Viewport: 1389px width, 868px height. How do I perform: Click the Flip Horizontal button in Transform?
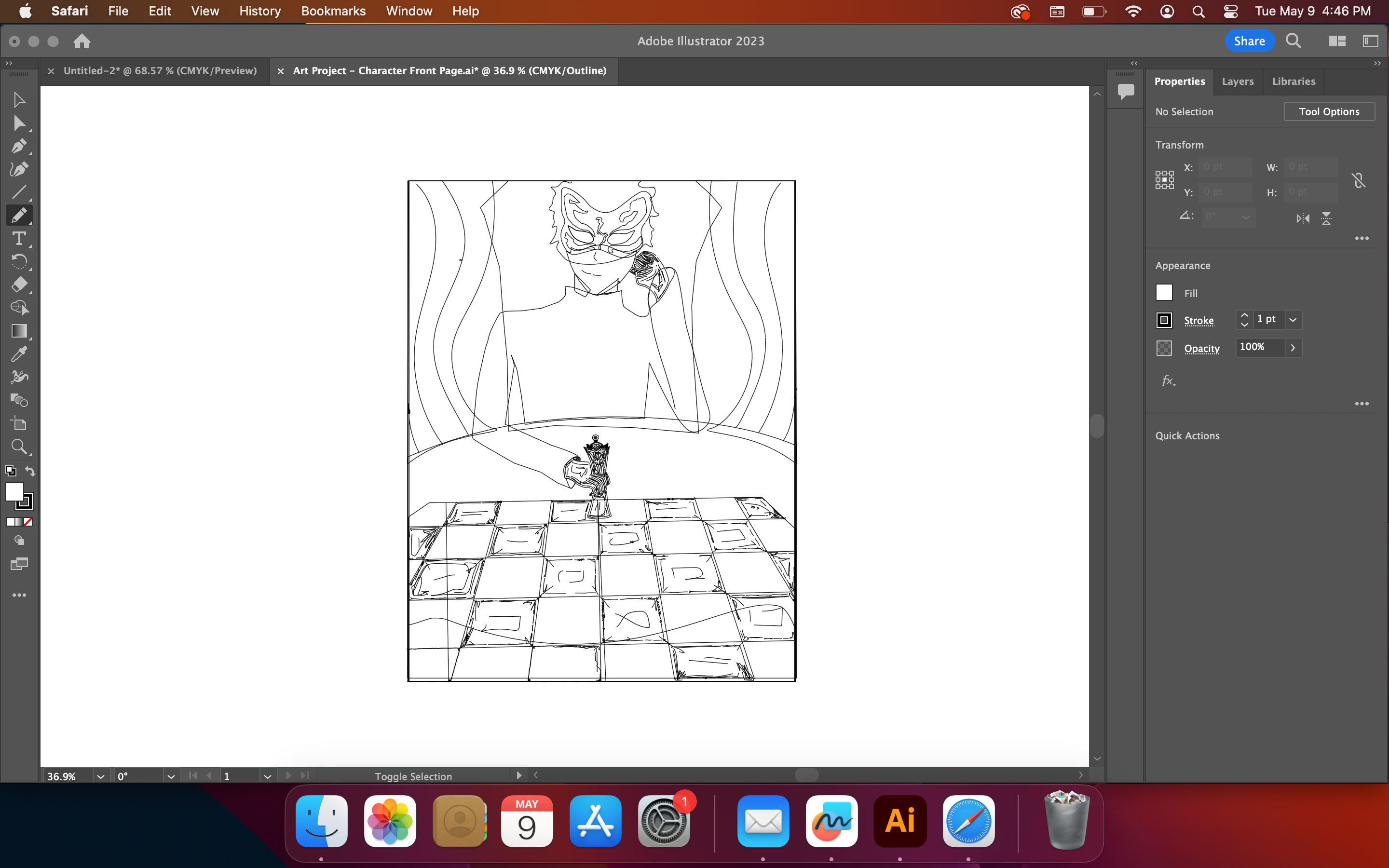point(1304,218)
